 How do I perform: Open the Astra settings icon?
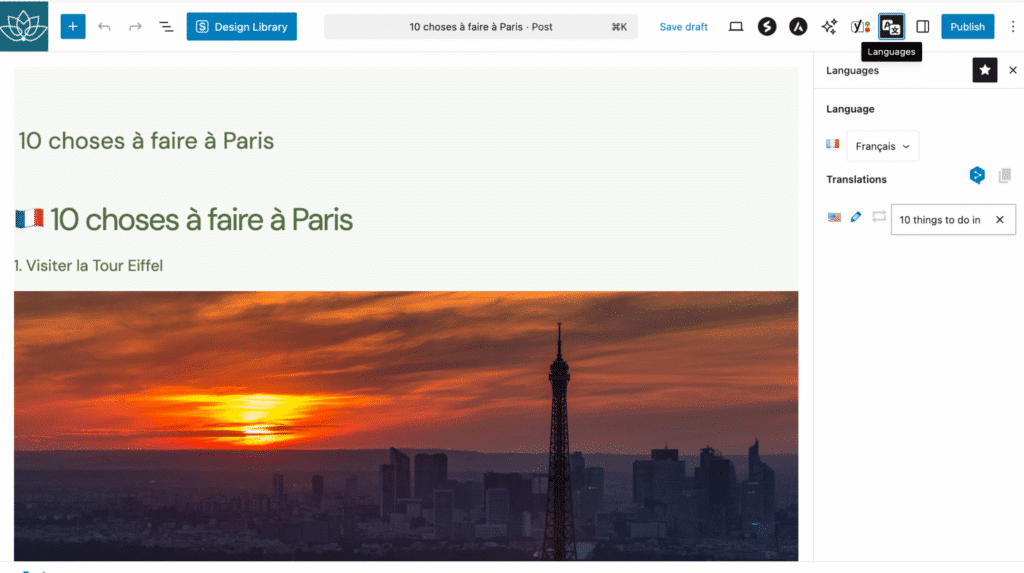point(798,27)
